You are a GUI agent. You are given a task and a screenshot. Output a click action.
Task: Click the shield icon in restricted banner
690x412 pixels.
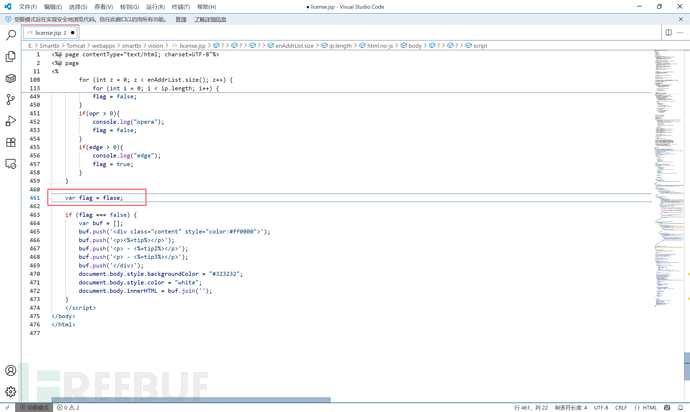click(8, 19)
